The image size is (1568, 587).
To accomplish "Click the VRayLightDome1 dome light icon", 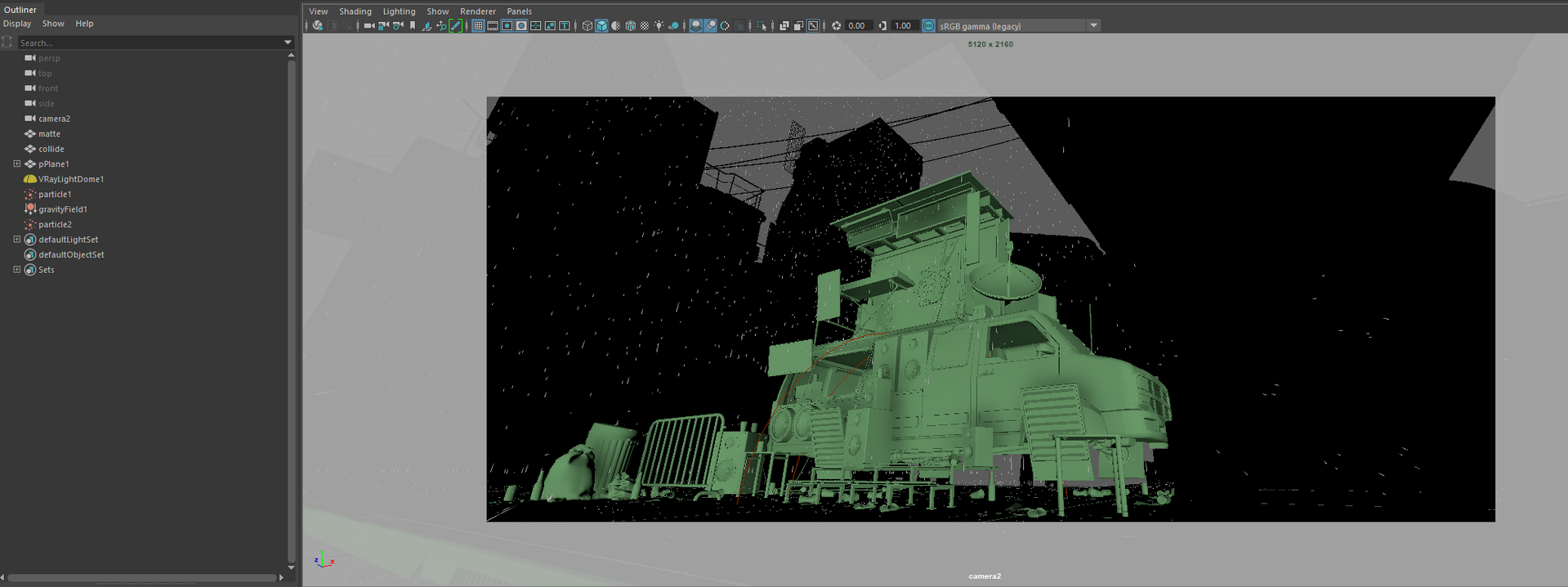I will tap(30, 179).
